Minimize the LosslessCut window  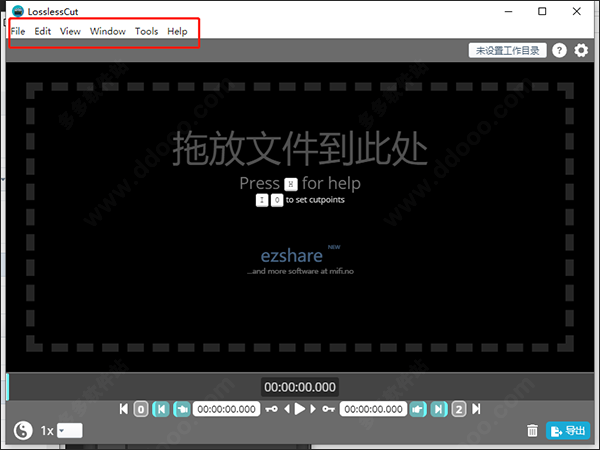coord(508,11)
